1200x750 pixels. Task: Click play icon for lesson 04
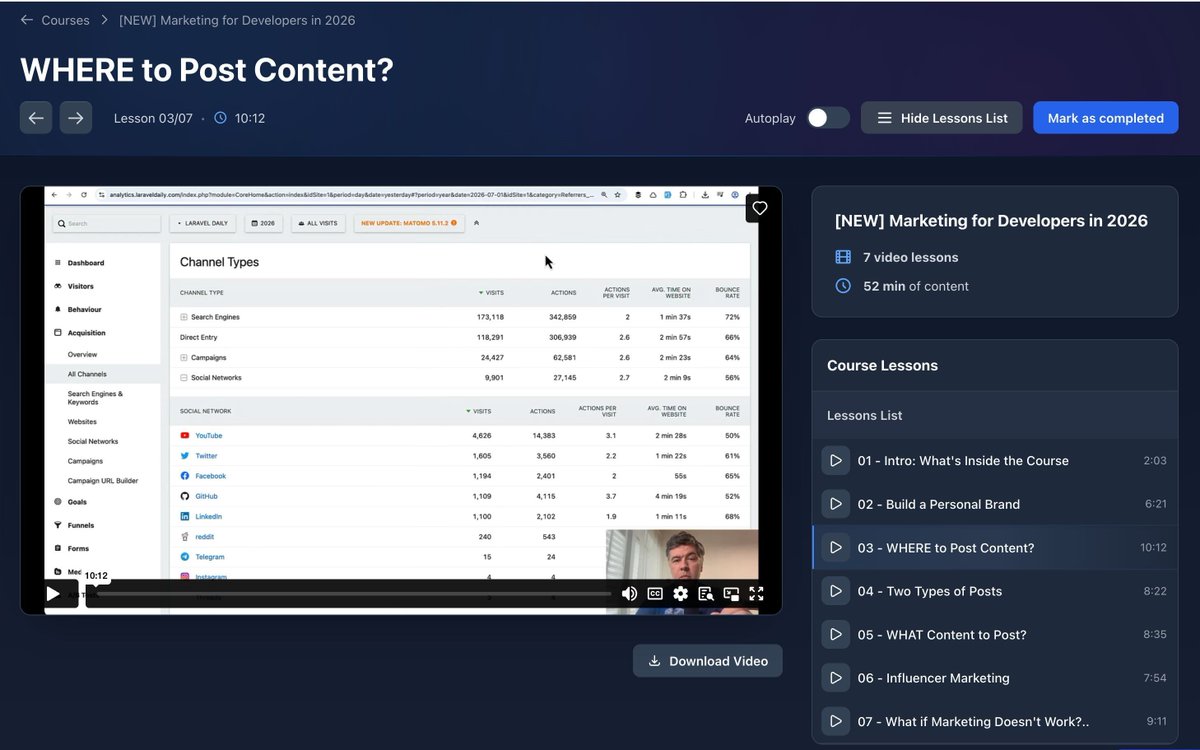(x=835, y=591)
